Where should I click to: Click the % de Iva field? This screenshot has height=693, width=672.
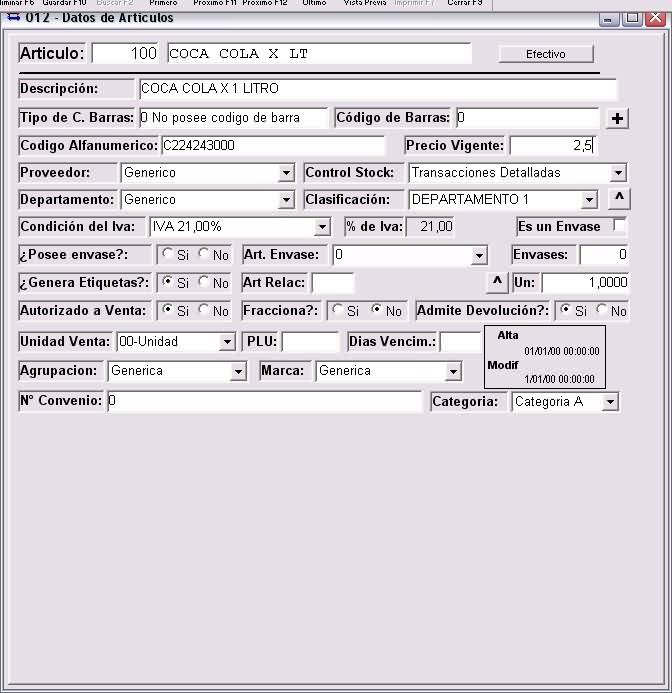point(430,227)
